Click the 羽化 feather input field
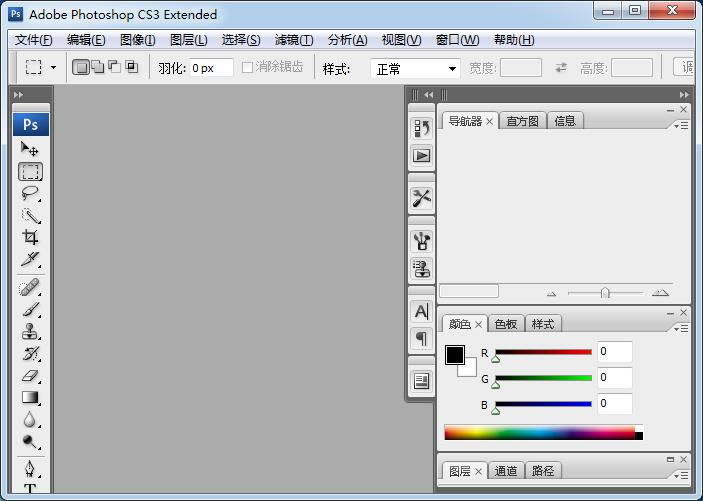The width and height of the screenshot is (703, 501). tap(211, 68)
